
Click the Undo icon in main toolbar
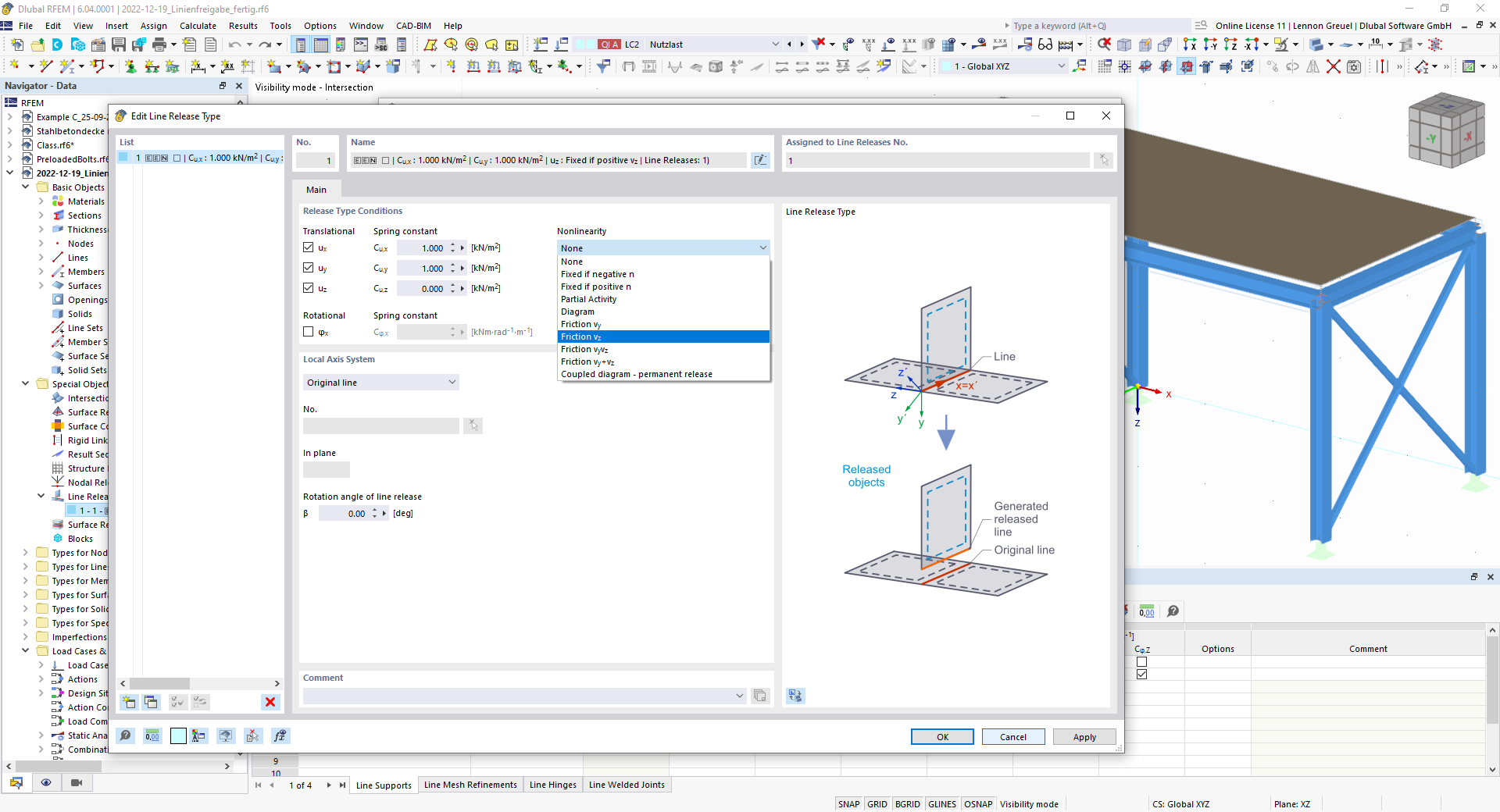pos(234,45)
